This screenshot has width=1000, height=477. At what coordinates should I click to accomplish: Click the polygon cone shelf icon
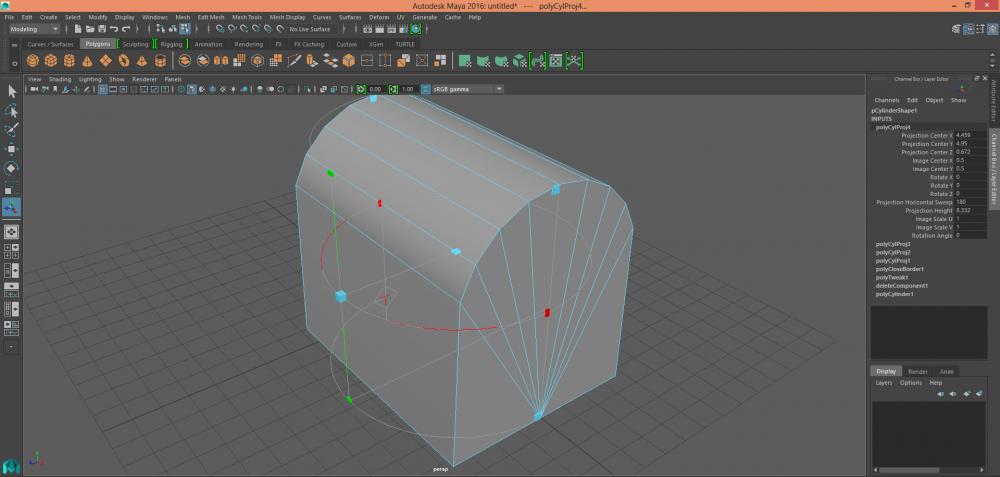pyautogui.click(x=85, y=61)
